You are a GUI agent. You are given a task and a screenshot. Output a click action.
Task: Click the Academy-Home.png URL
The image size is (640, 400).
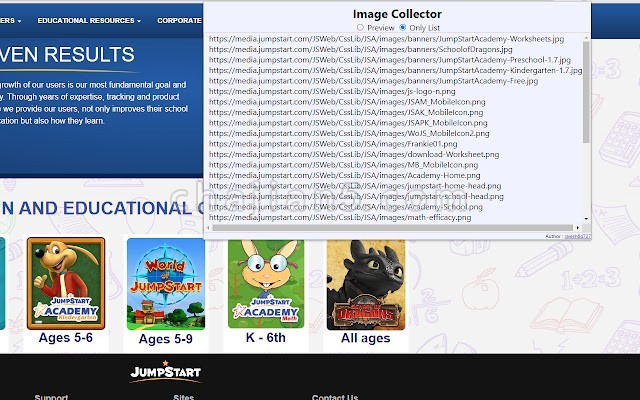pos(344,175)
